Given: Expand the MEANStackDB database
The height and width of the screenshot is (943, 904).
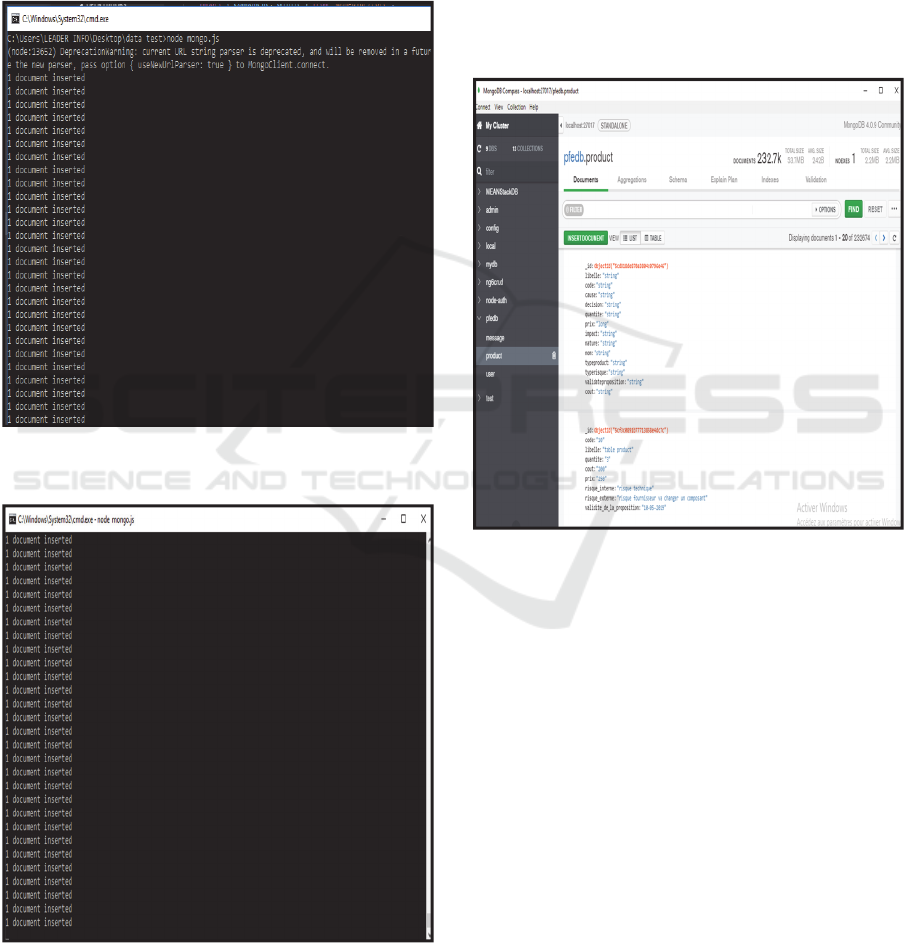Looking at the screenshot, I should pos(479,190).
